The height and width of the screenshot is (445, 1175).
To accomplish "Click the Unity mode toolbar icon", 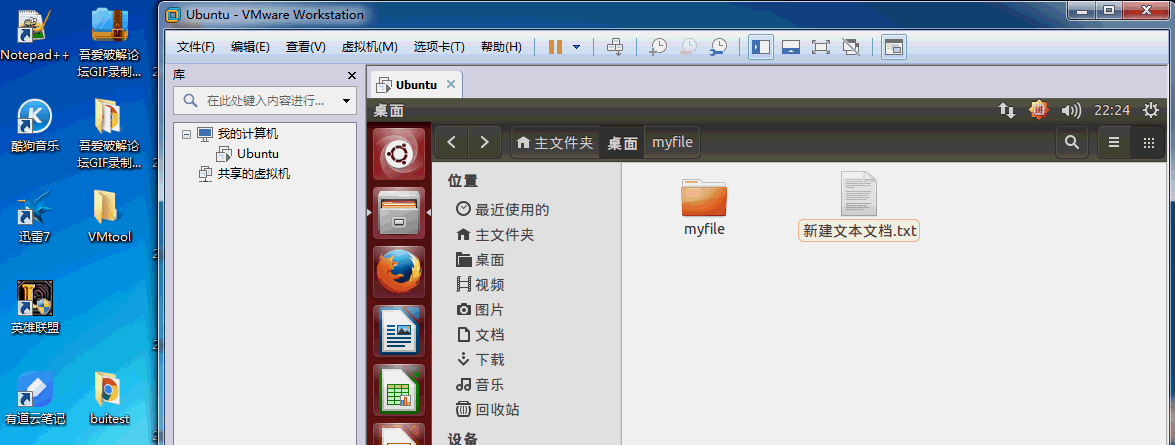I will click(851, 47).
